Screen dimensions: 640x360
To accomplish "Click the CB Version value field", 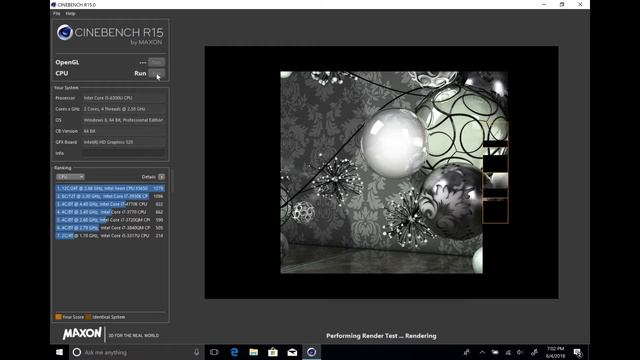I will tap(124, 131).
